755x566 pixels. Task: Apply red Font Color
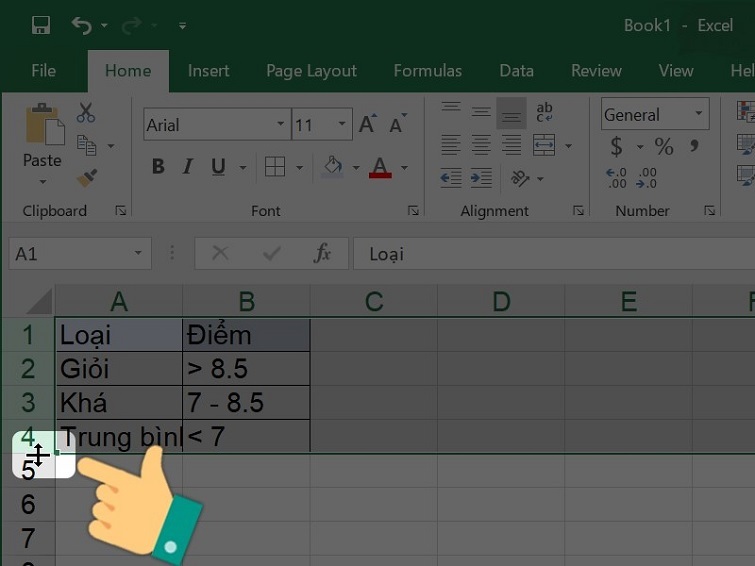pos(380,167)
